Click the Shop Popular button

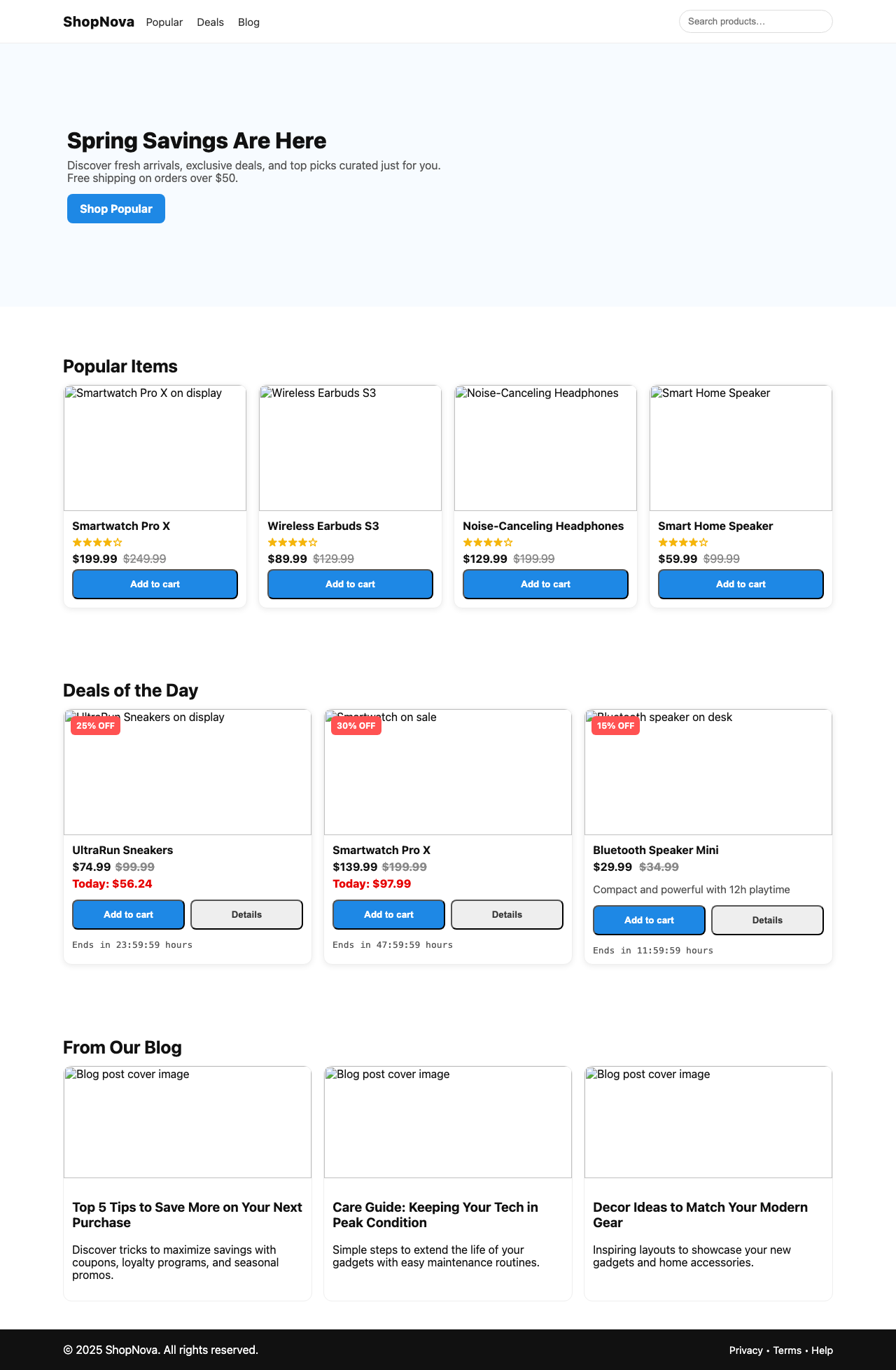tap(115, 208)
